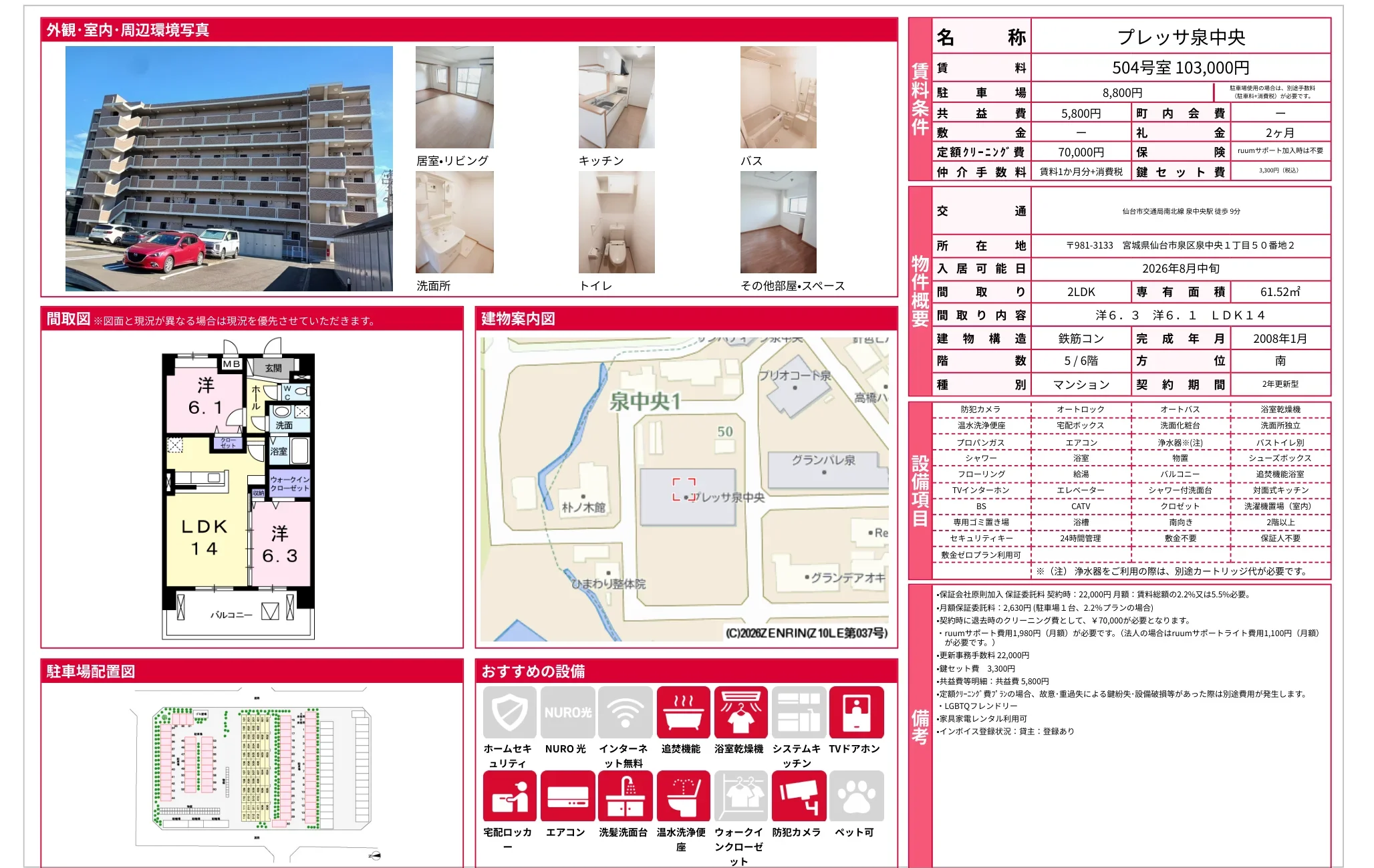Select the 浴室乾燥機 drying icon
Viewport: 1374px width, 868px height.
tap(740, 712)
